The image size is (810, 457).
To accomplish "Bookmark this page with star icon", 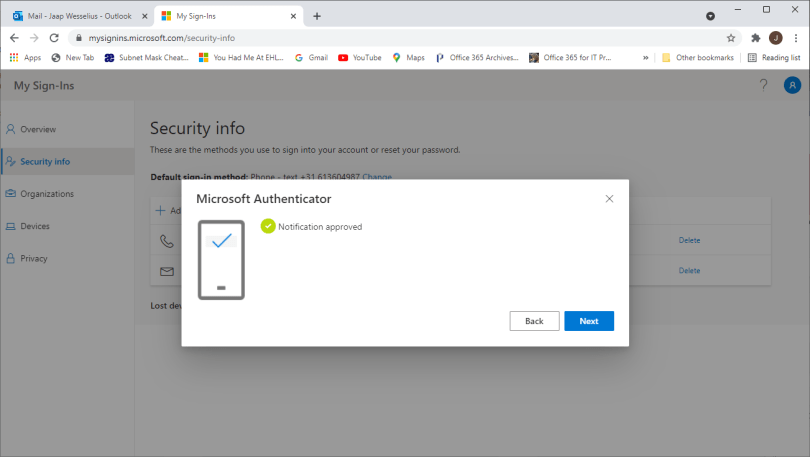I will (731, 38).
